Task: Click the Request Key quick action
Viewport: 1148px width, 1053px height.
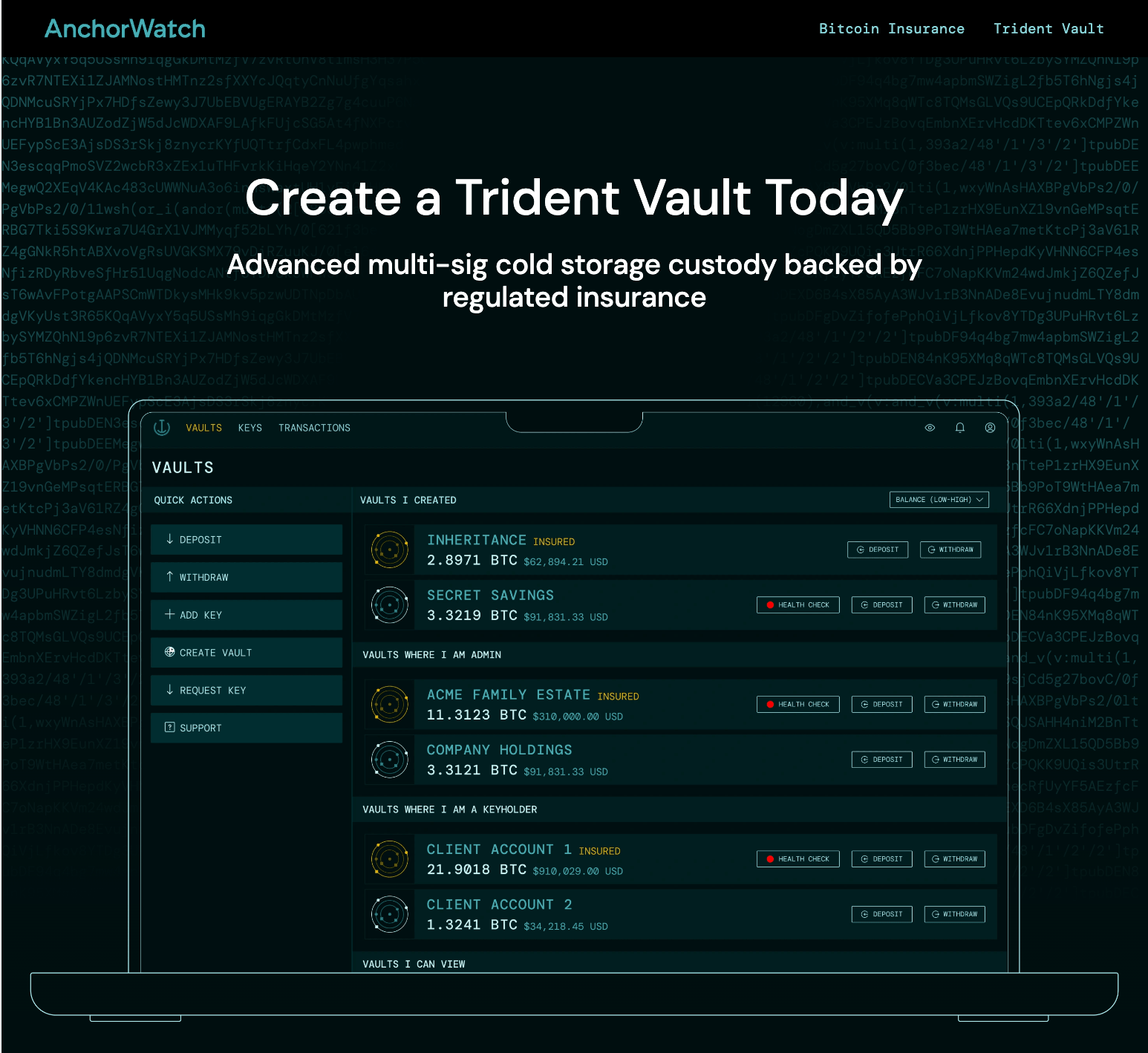Action: pos(247,691)
